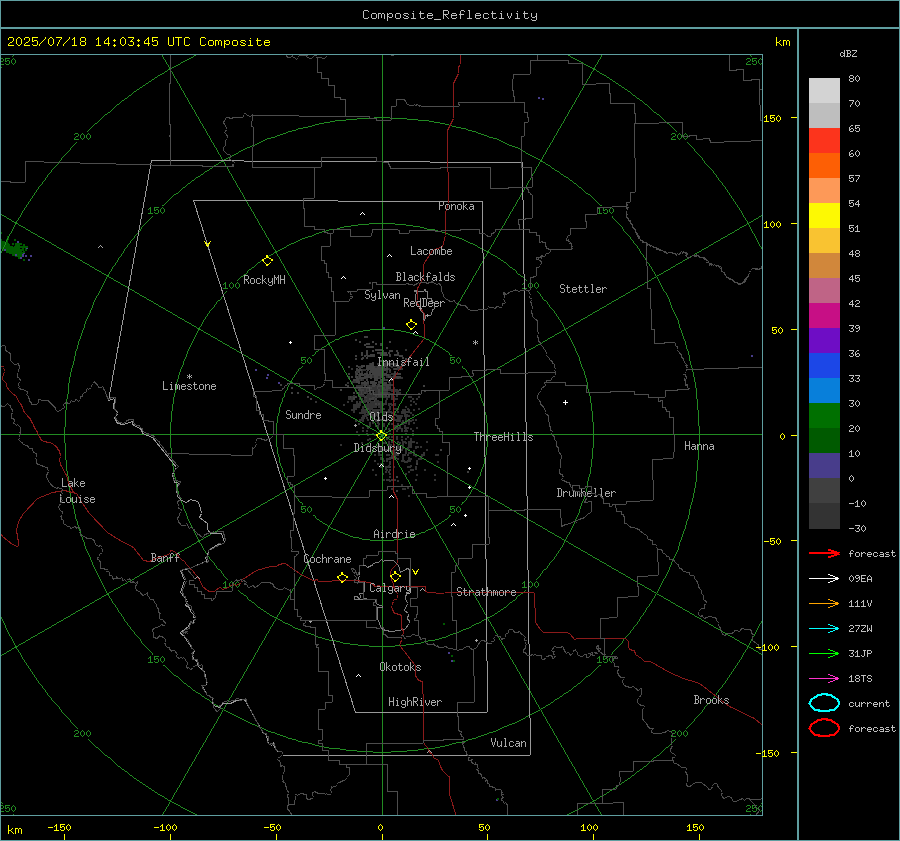The image size is (900, 841).
Task: Click the Banff label
Action: point(165,558)
